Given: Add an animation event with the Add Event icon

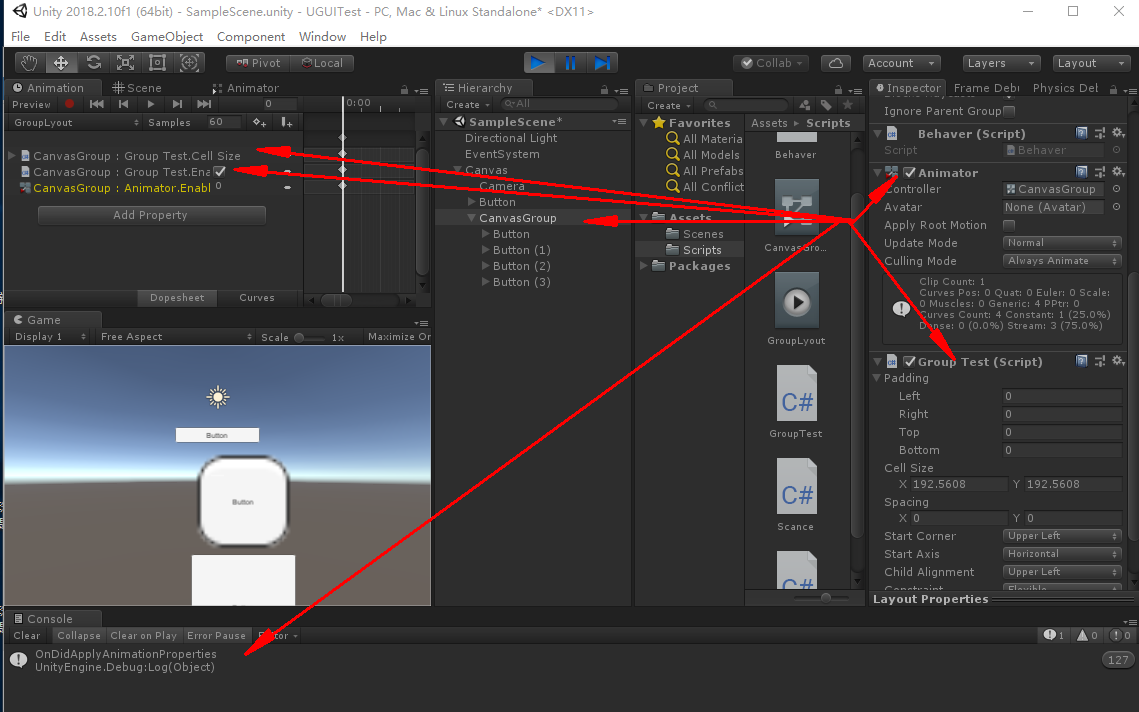Looking at the screenshot, I should click(x=288, y=122).
